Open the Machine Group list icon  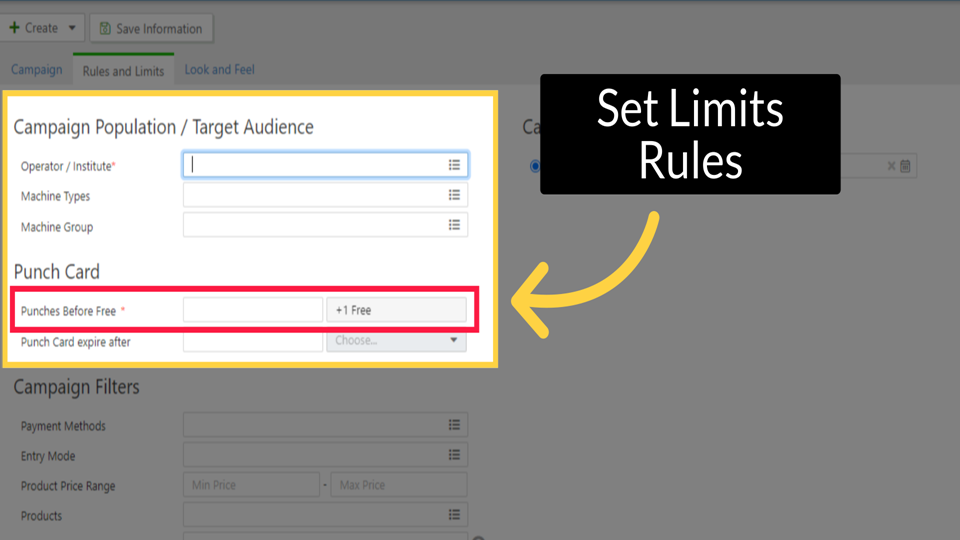point(454,226)
